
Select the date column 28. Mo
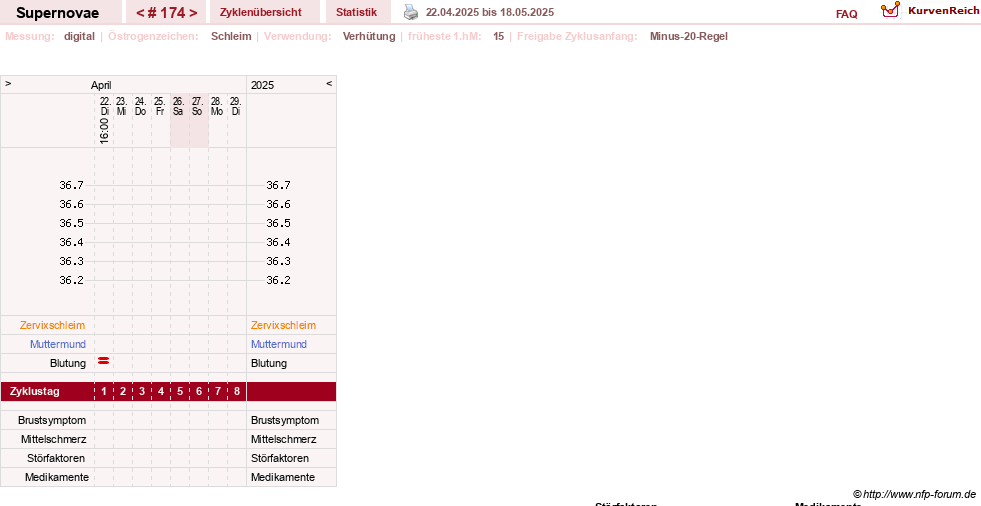point(216,106)
